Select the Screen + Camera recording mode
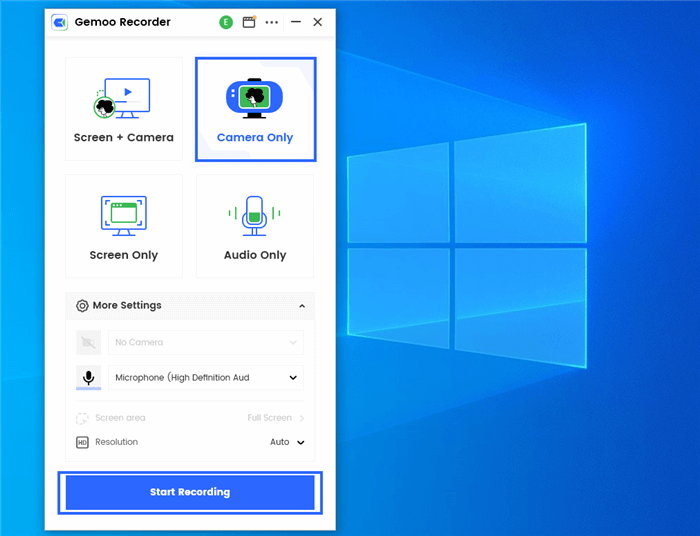This screenshot has width=700, height=536. [124, 109]
